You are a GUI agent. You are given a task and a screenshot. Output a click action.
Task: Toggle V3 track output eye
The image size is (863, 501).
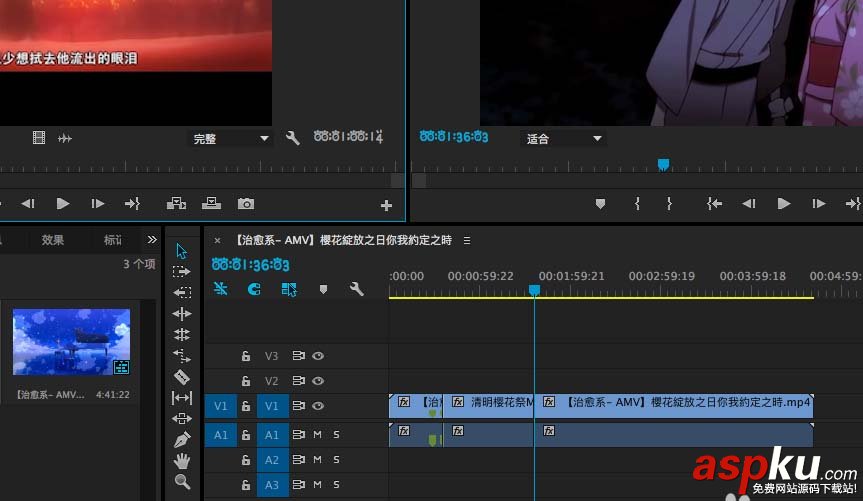(x=318, y=356)
